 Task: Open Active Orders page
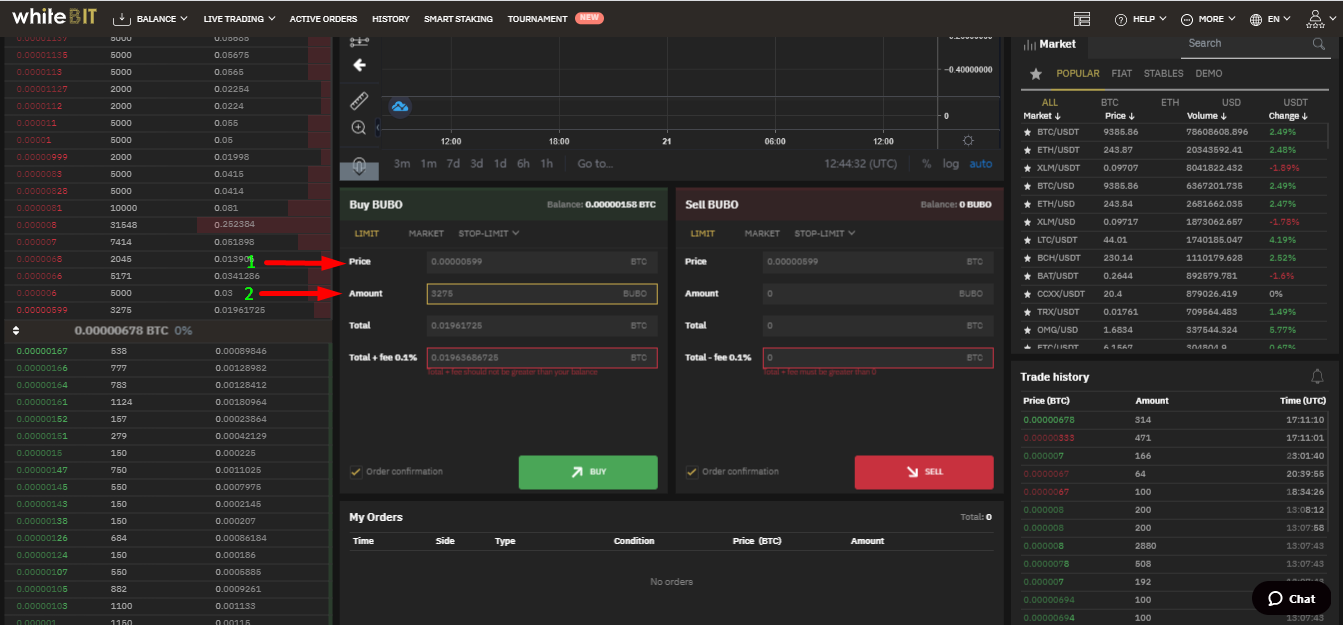[323, 19]
